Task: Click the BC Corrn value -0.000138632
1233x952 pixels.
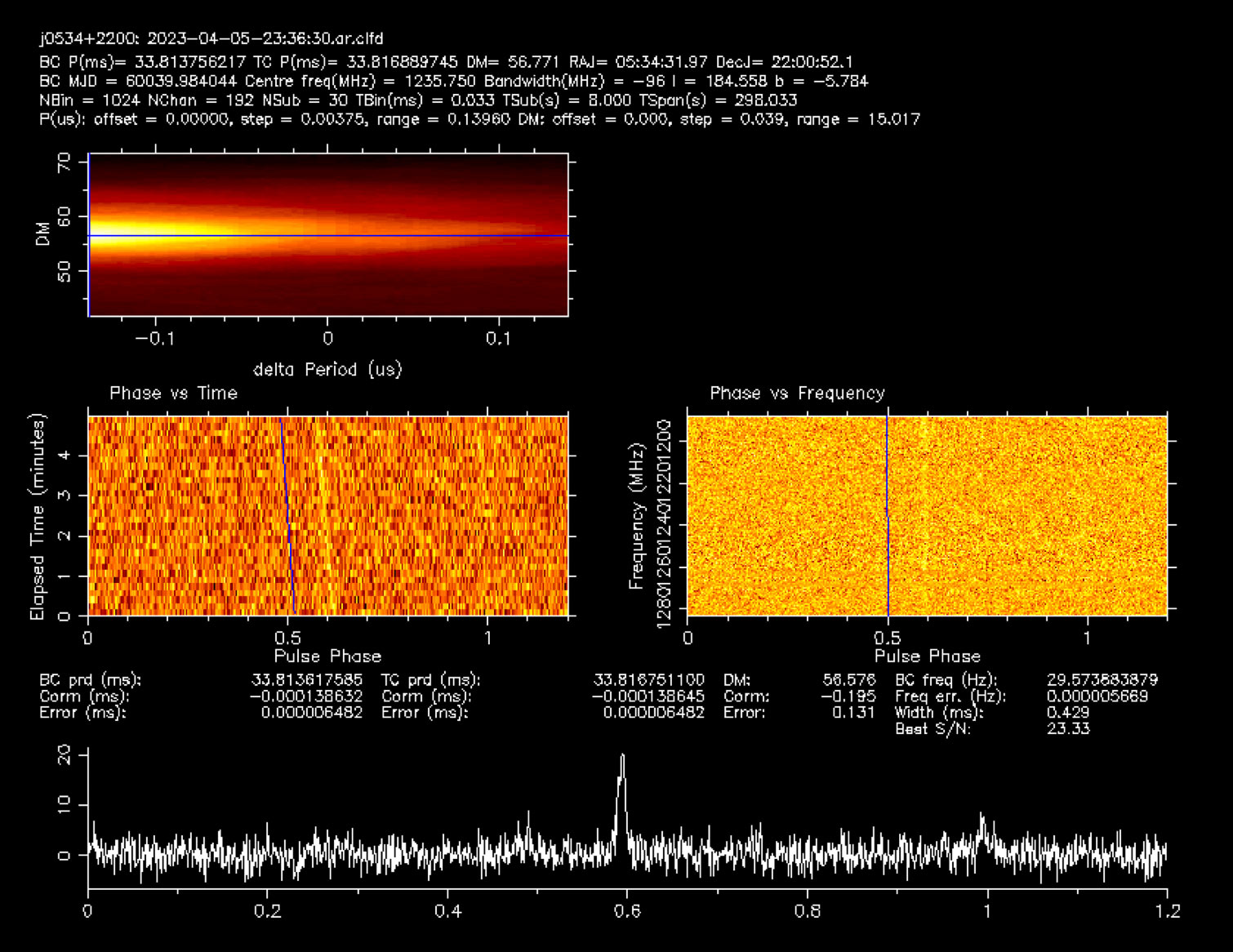Action: (x=306, y=696)
